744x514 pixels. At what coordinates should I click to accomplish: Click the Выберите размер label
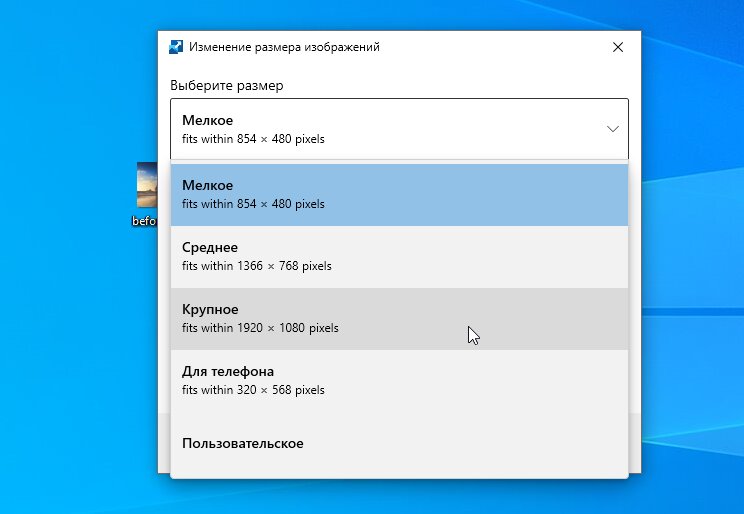tap(227, 85)
